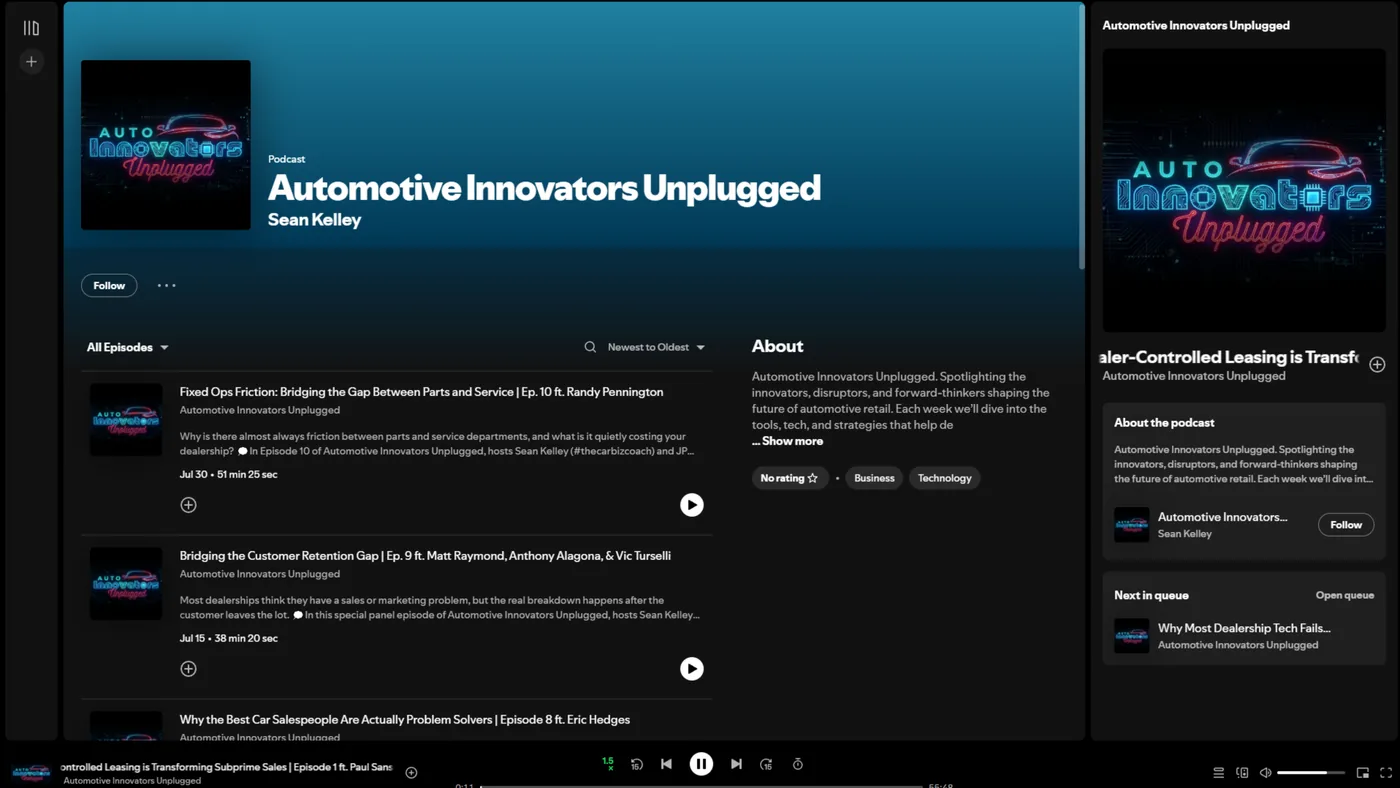The image size is (1400, 788).
Task: Click the main view vertical scrollbar
Action: 1081,136
